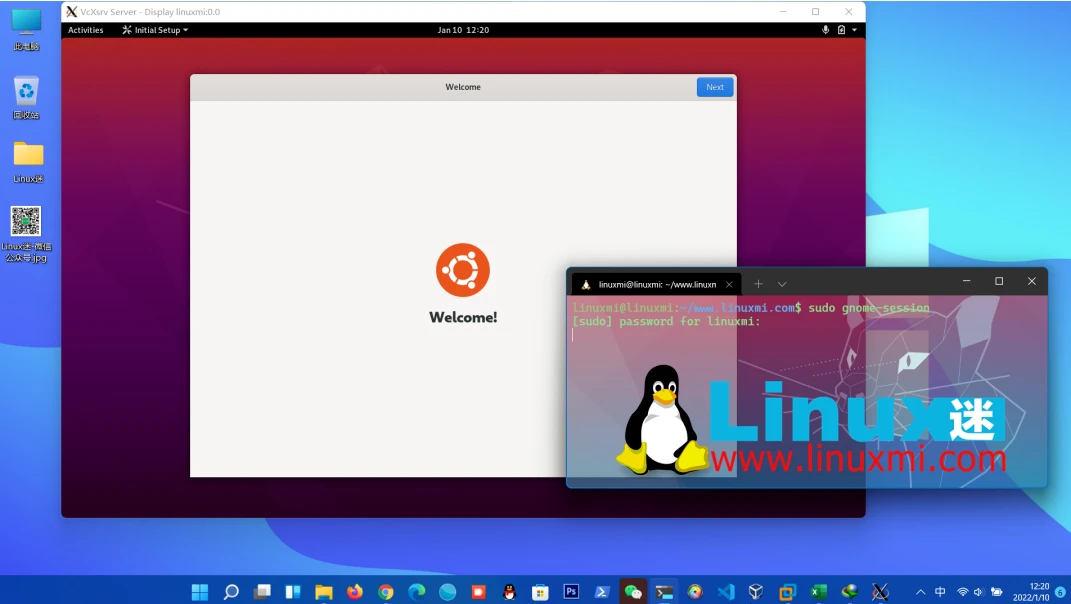Open taskbar Search
Image resolution: width=1071 pixels, height=604 pixels.
click(x=231, y=592)
